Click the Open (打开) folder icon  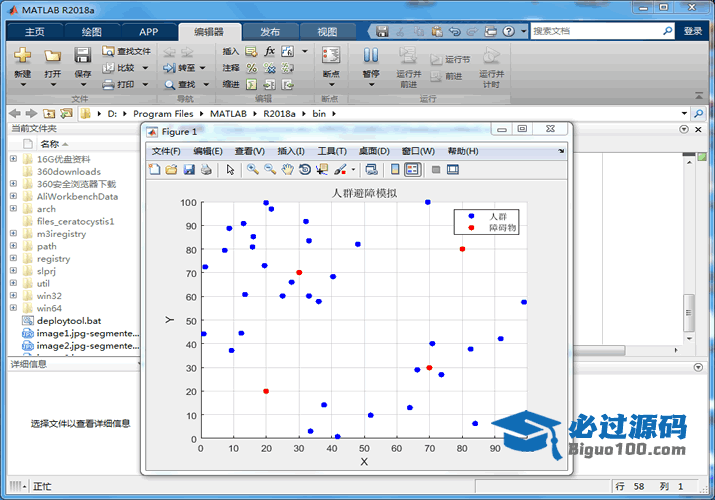tap(52, 56)
